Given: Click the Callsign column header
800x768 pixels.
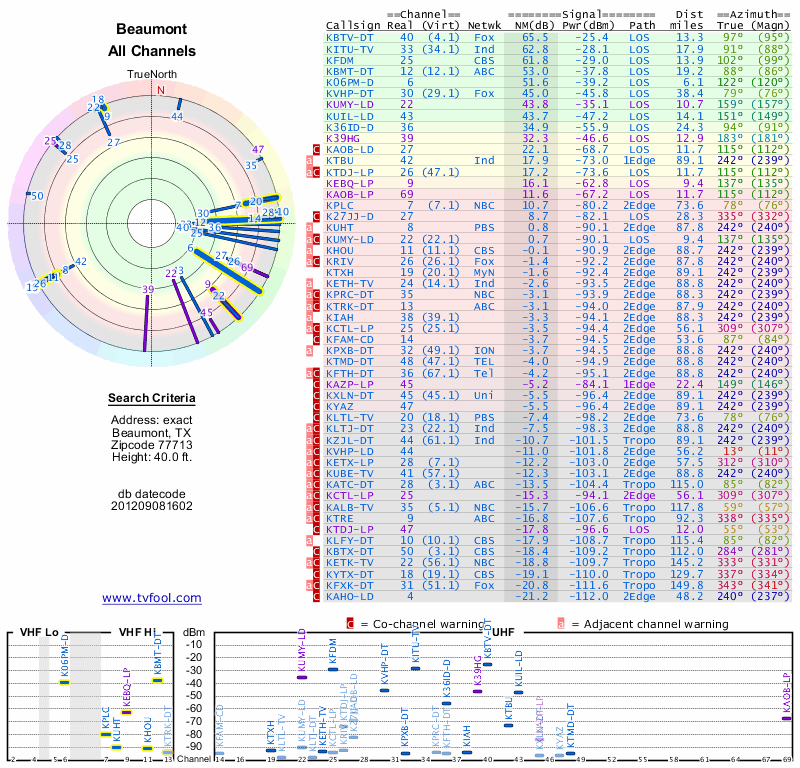Looking at the screenshot, I should (353, 26).
